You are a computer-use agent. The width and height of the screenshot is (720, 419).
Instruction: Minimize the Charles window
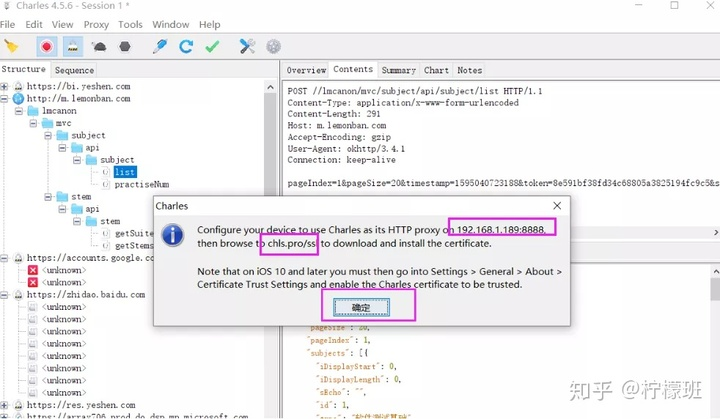pyautogui.click(x=639, y=5)
